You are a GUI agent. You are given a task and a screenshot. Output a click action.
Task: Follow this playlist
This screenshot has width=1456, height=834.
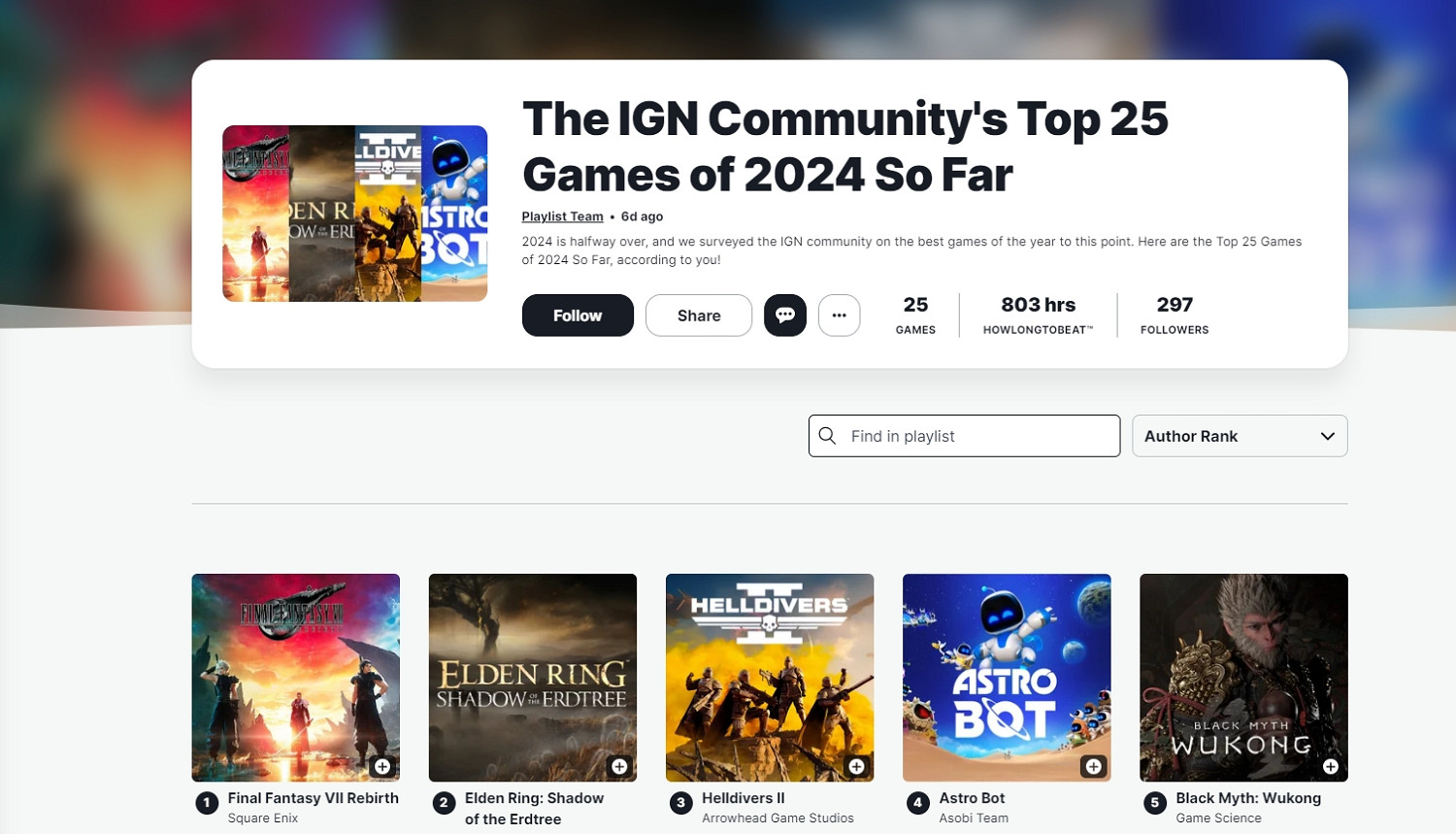coord(578,316)
